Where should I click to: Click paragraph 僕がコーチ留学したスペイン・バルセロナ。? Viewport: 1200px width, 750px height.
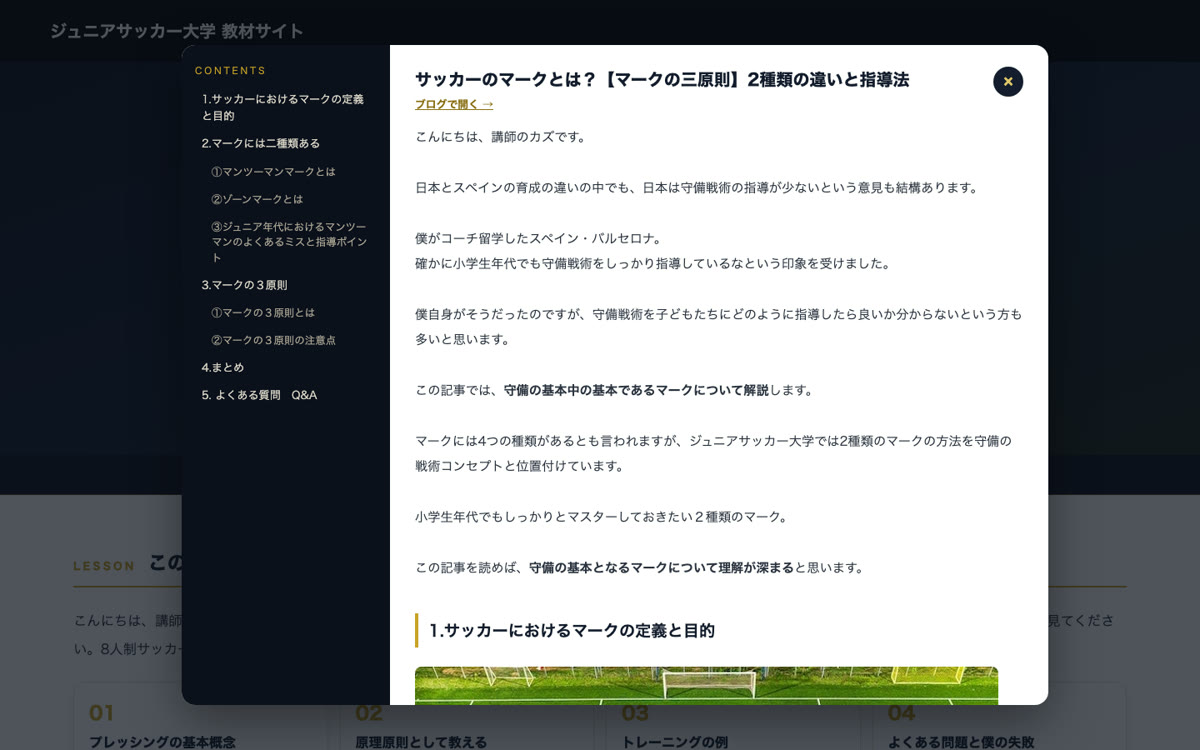(541, 238)
